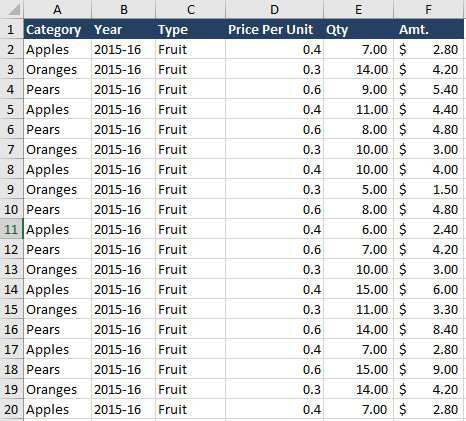Select cell A2 containing Apples
The height and width of the screenshot is (421, 466).
tap(57, 49)
